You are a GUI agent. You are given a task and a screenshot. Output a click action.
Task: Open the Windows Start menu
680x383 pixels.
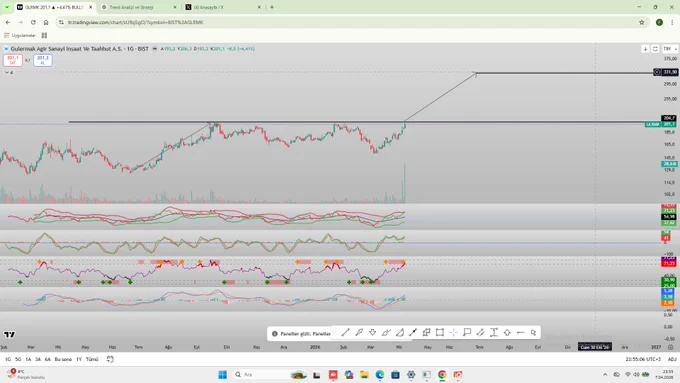pyautogui.click(x=222, y=374)
